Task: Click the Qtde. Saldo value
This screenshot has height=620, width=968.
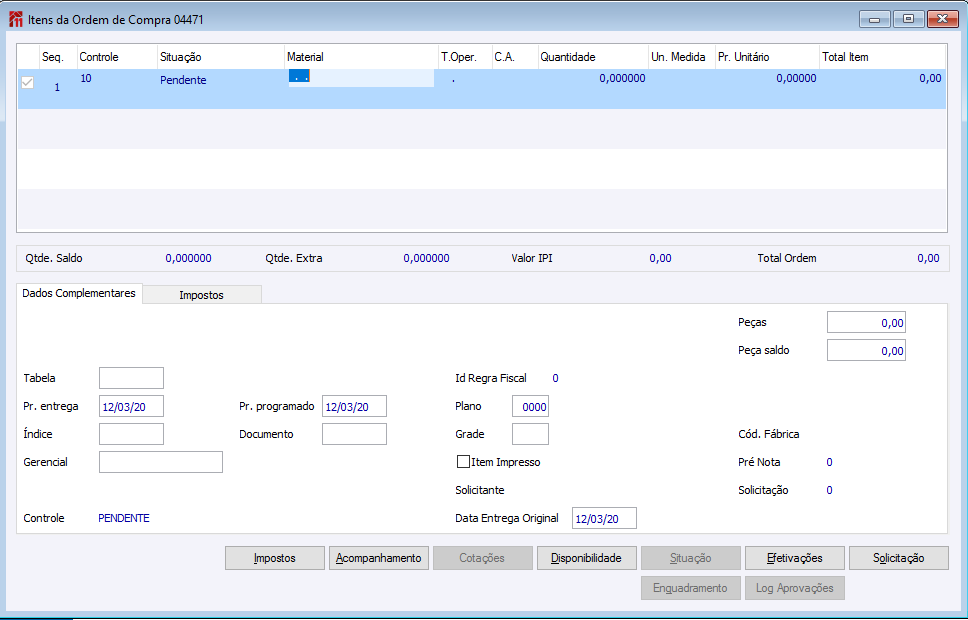Action: coord(188,258)
